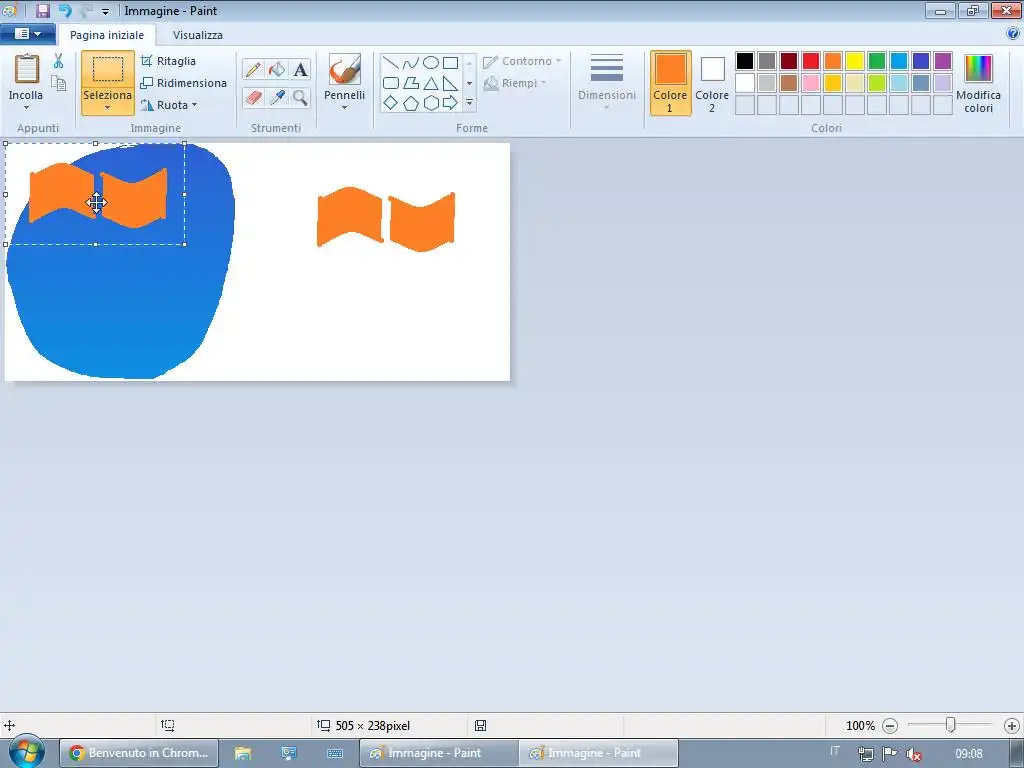Image resolution: width=1024 pixels, height=768 pixels.
Task: Open the Paint help icon
Action: [1014, 33]
